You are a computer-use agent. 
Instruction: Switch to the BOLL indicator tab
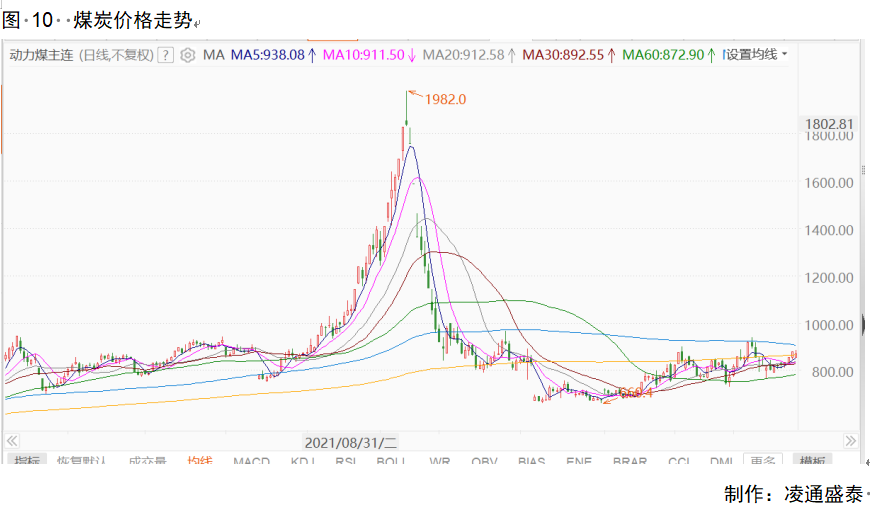click(391, 460)
